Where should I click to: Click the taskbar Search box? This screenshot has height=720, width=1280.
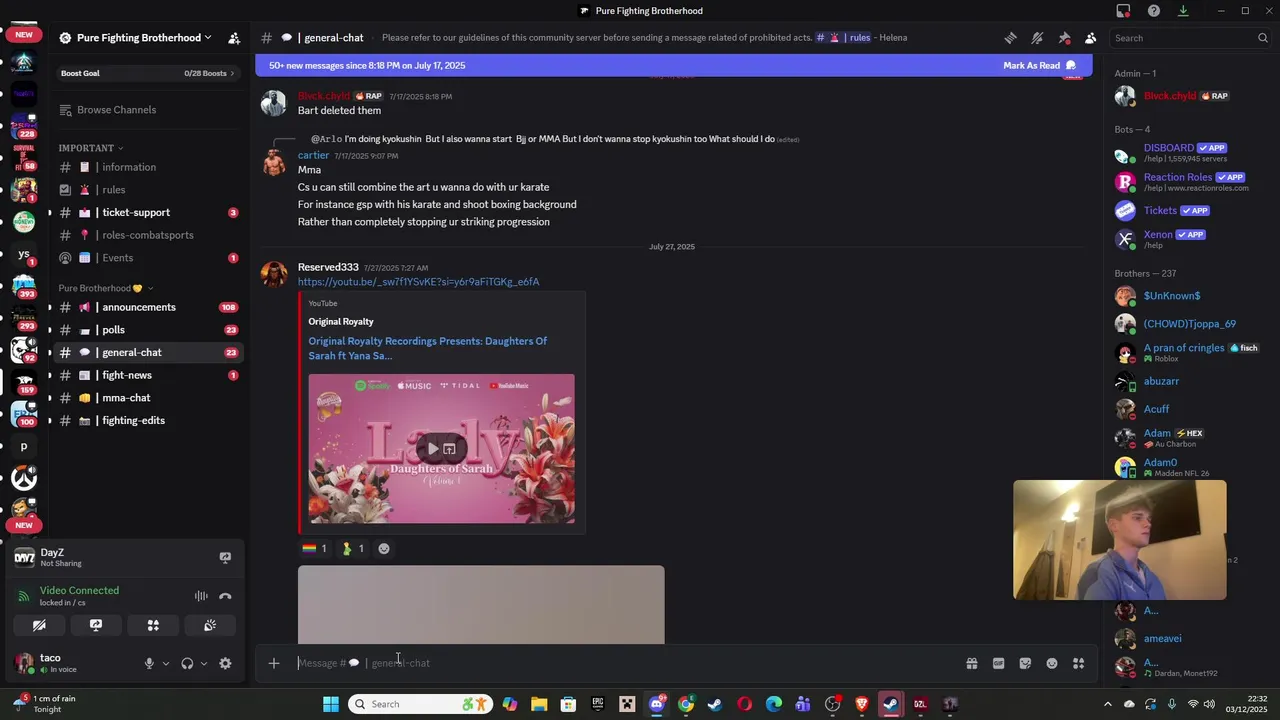coord(420,704)
